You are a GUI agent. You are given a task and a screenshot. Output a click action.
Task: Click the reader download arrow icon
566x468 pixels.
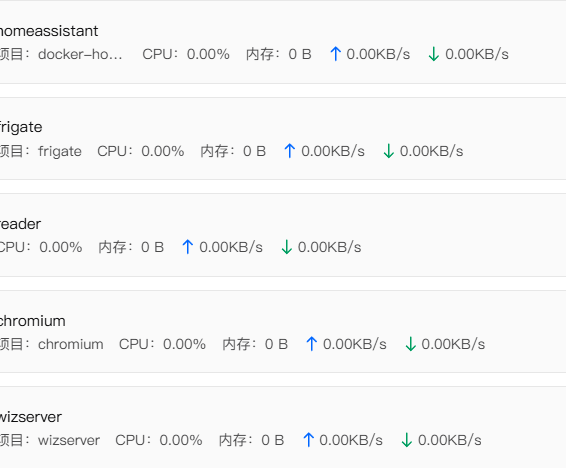[286, 247]
